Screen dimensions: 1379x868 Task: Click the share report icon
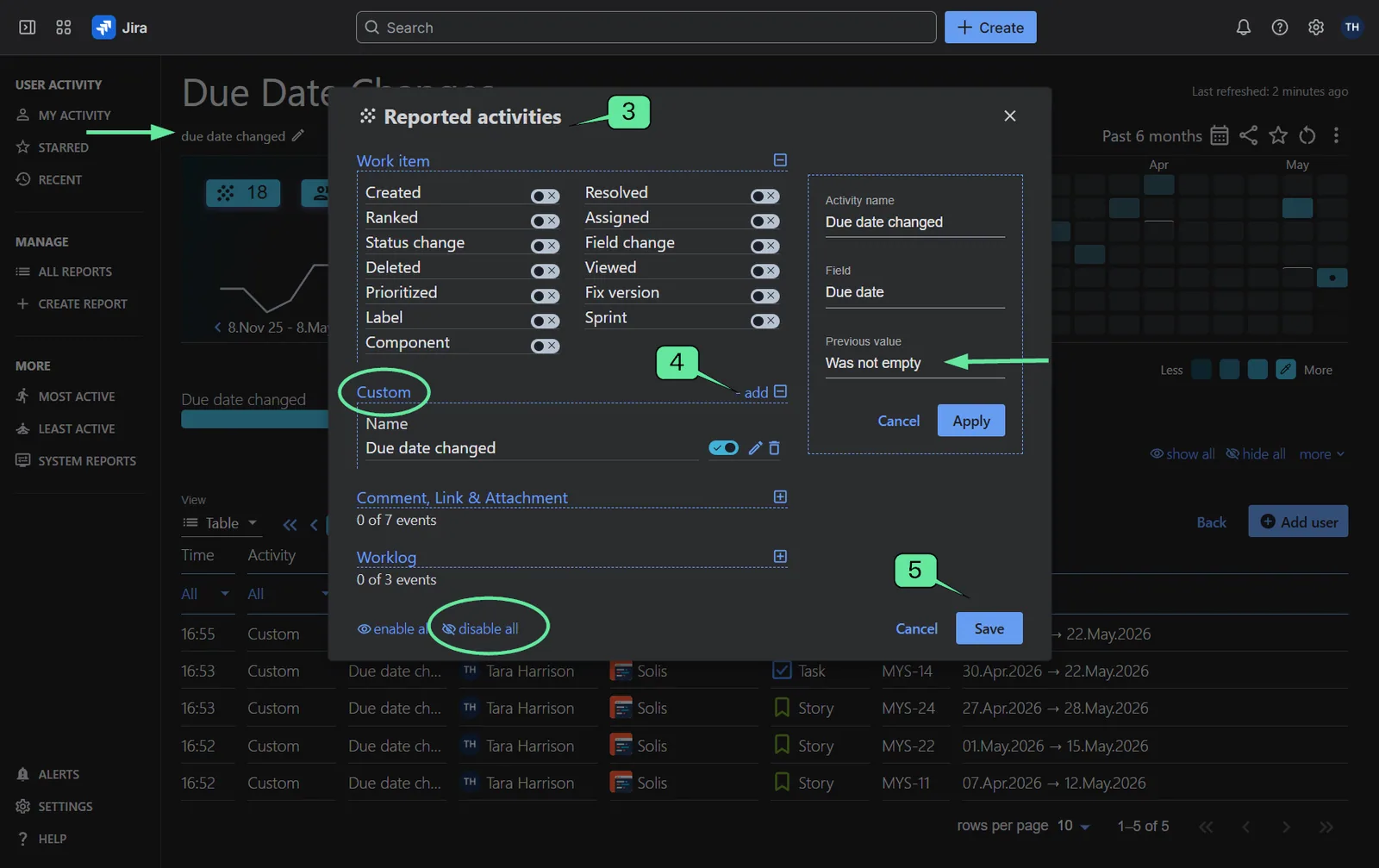click(1249, 135)
